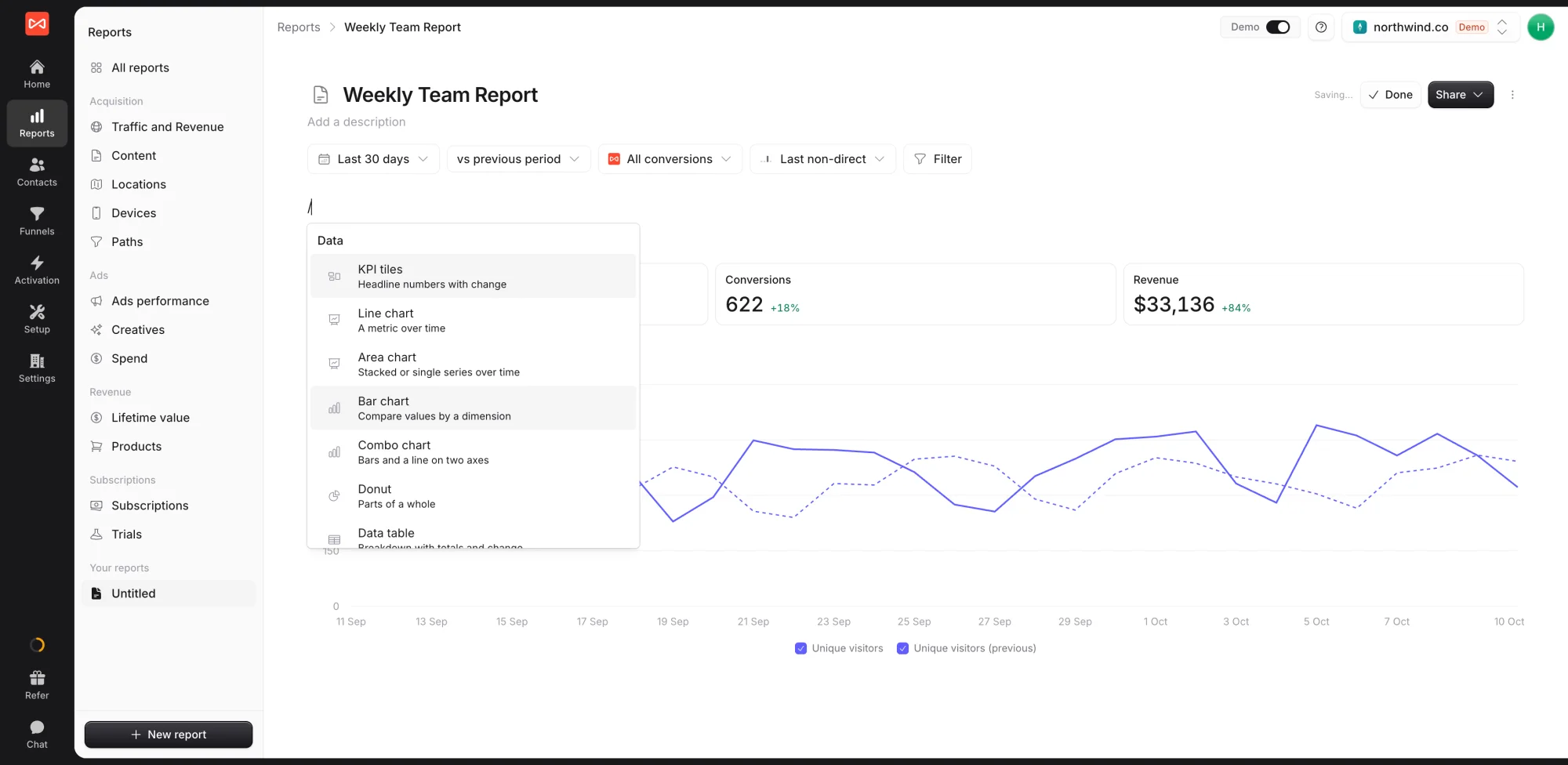
Task: Choose Combo chart block option
Action: click(473, 451)
